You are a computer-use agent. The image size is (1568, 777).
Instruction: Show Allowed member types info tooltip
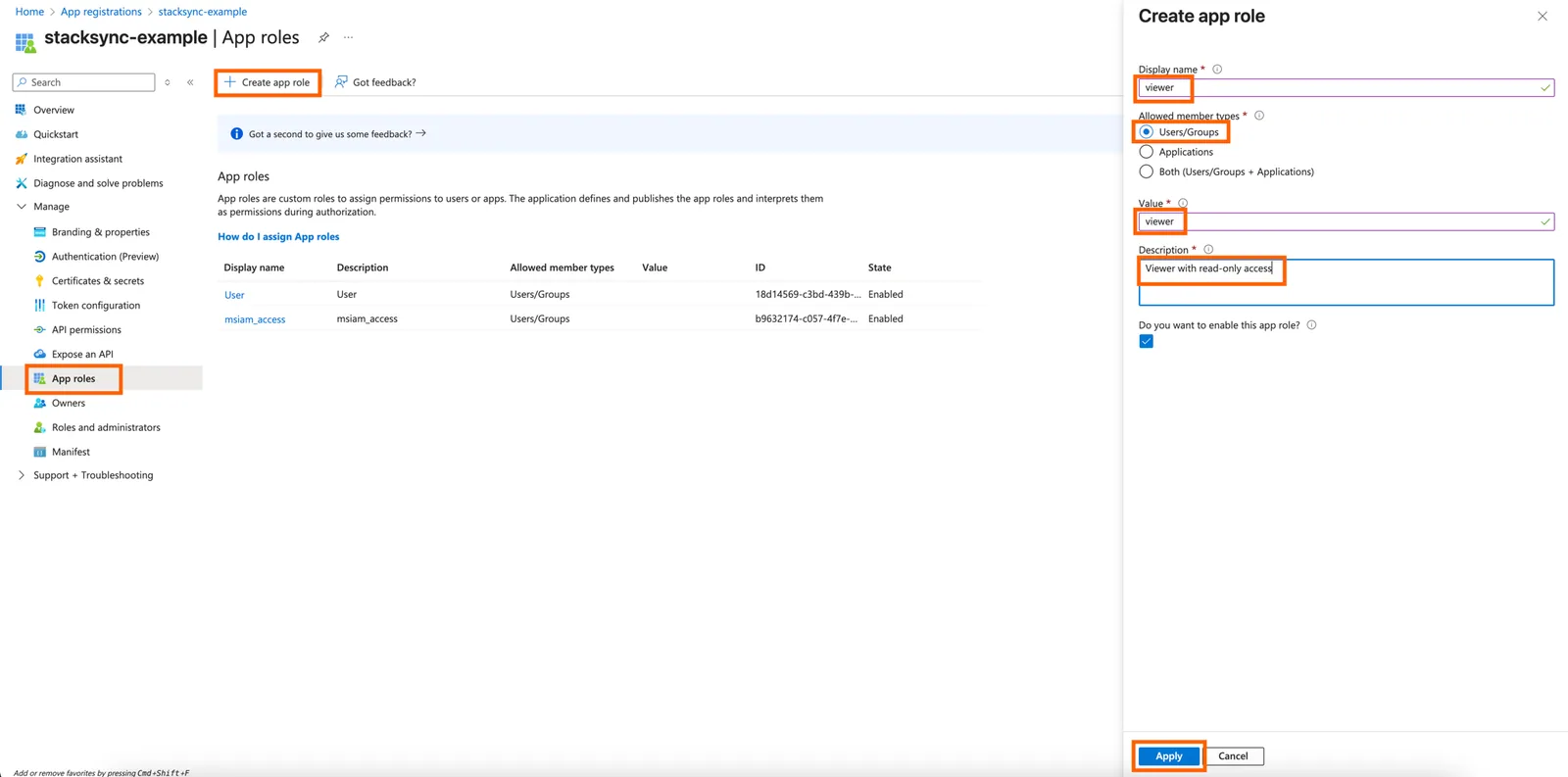1259,116
